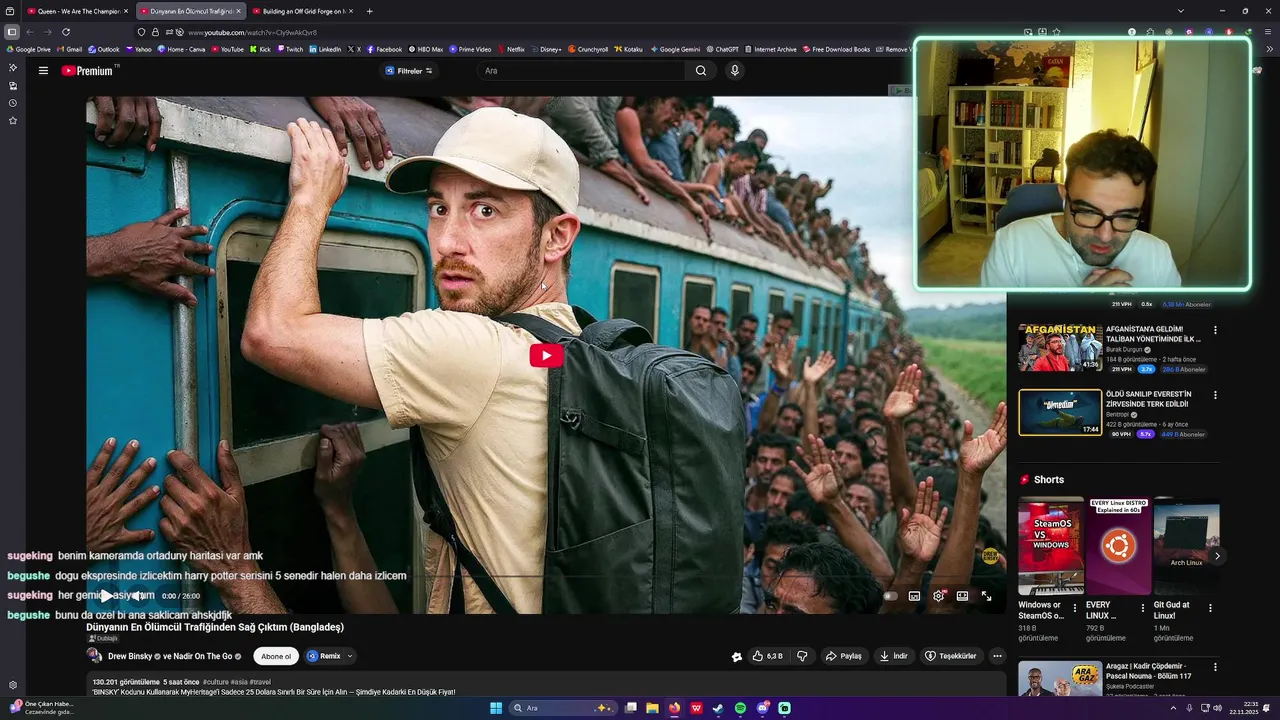Show hidden tray icons chevron

click(1173, 708)
